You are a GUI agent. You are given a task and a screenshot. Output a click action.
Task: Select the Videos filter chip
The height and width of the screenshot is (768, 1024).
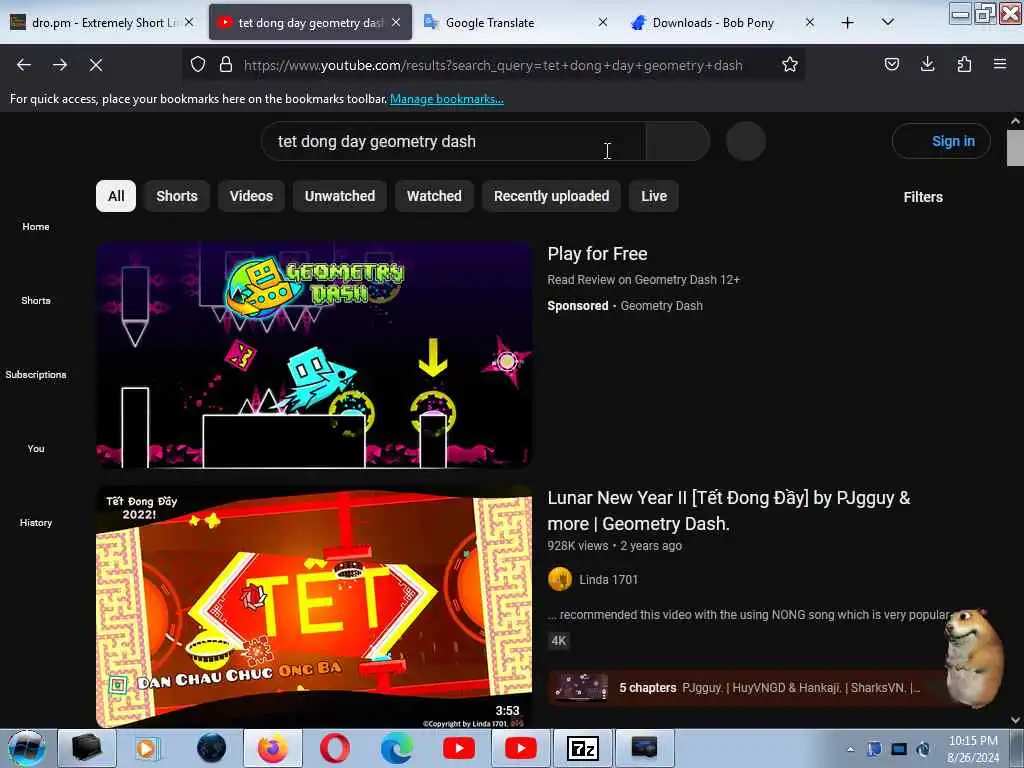[251, 196]
